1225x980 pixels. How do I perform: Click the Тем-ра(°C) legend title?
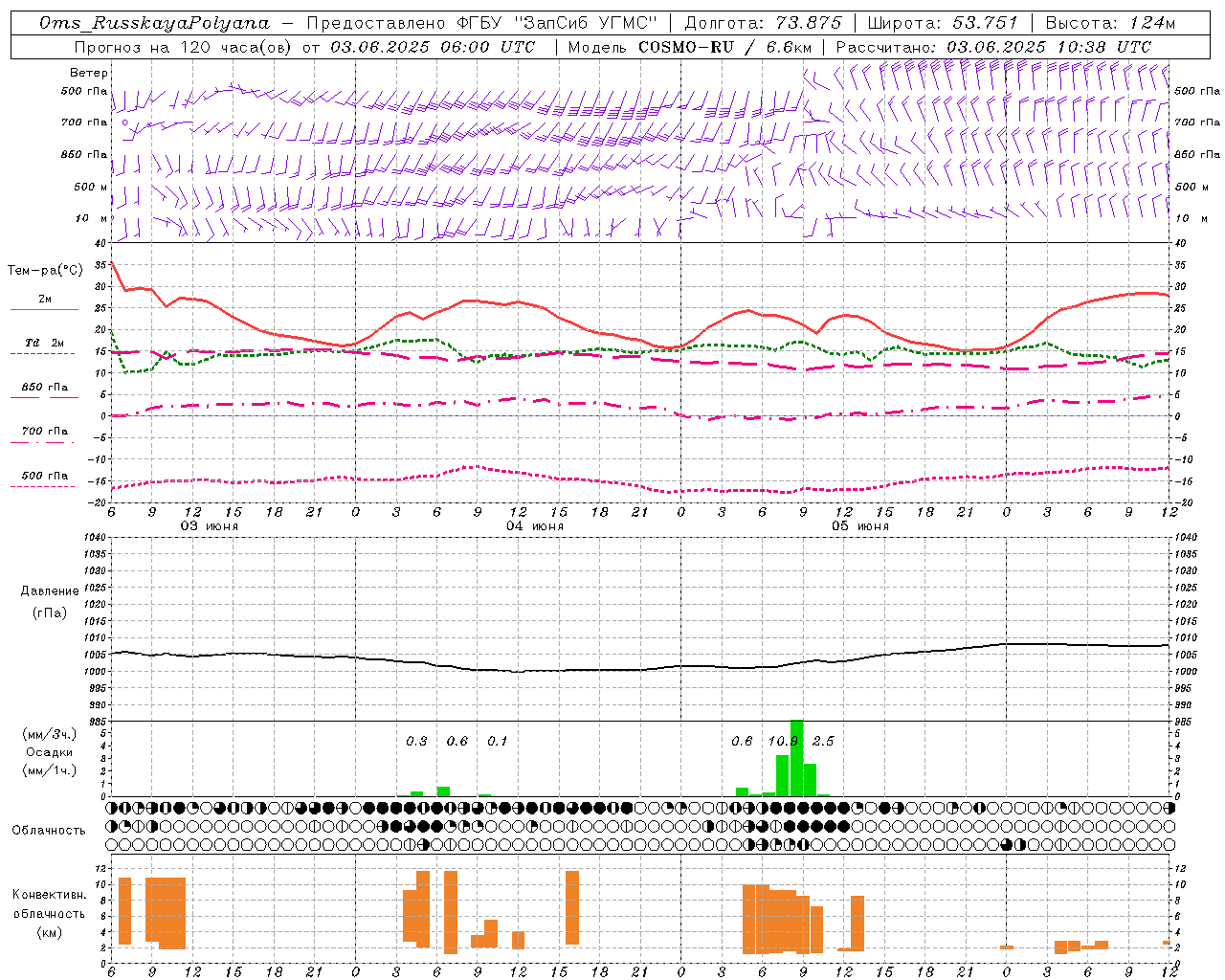45,271
